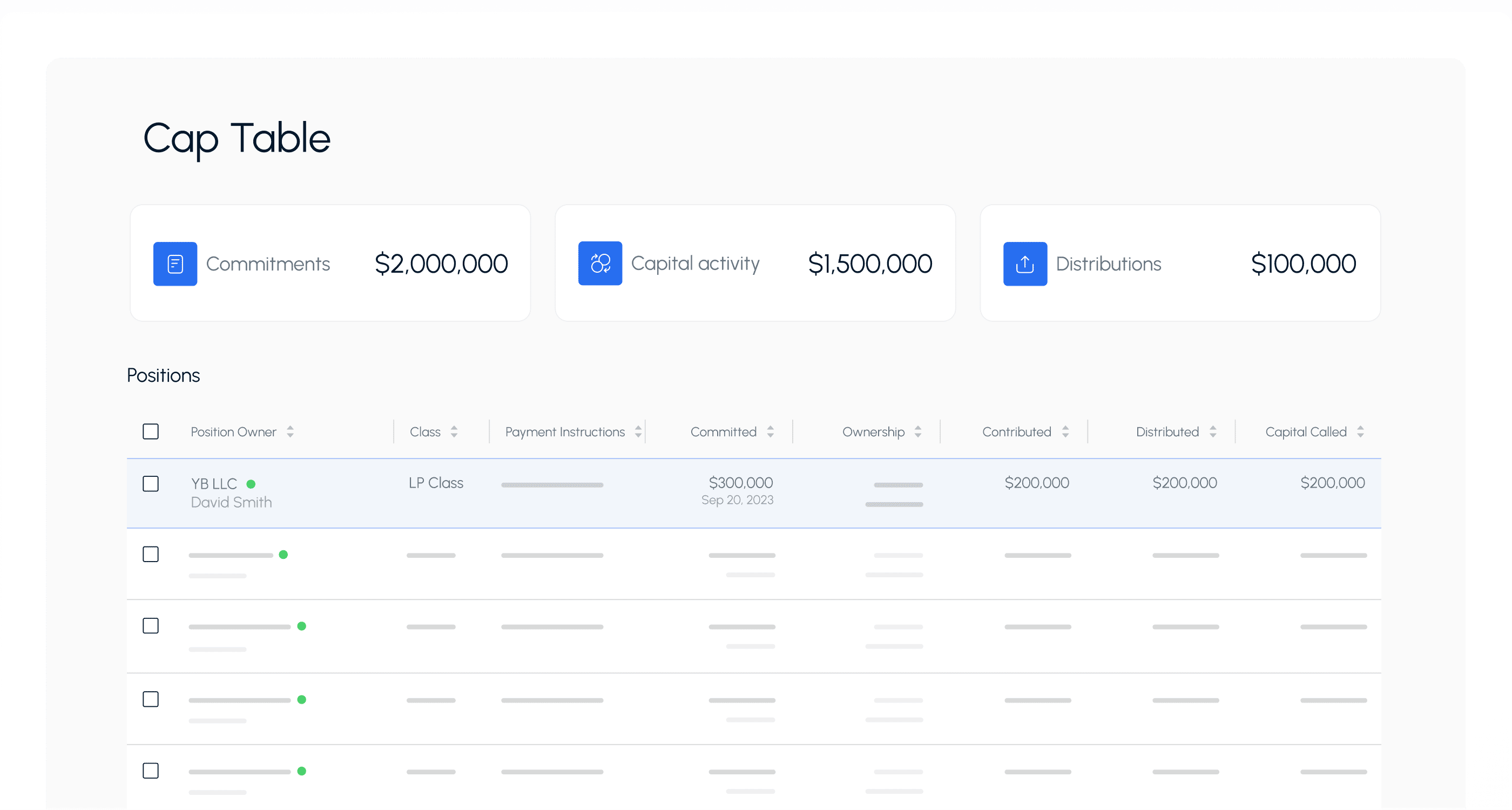Click the Capital Called column header
Screen dimensions: 1512x810
point(1305,432)
